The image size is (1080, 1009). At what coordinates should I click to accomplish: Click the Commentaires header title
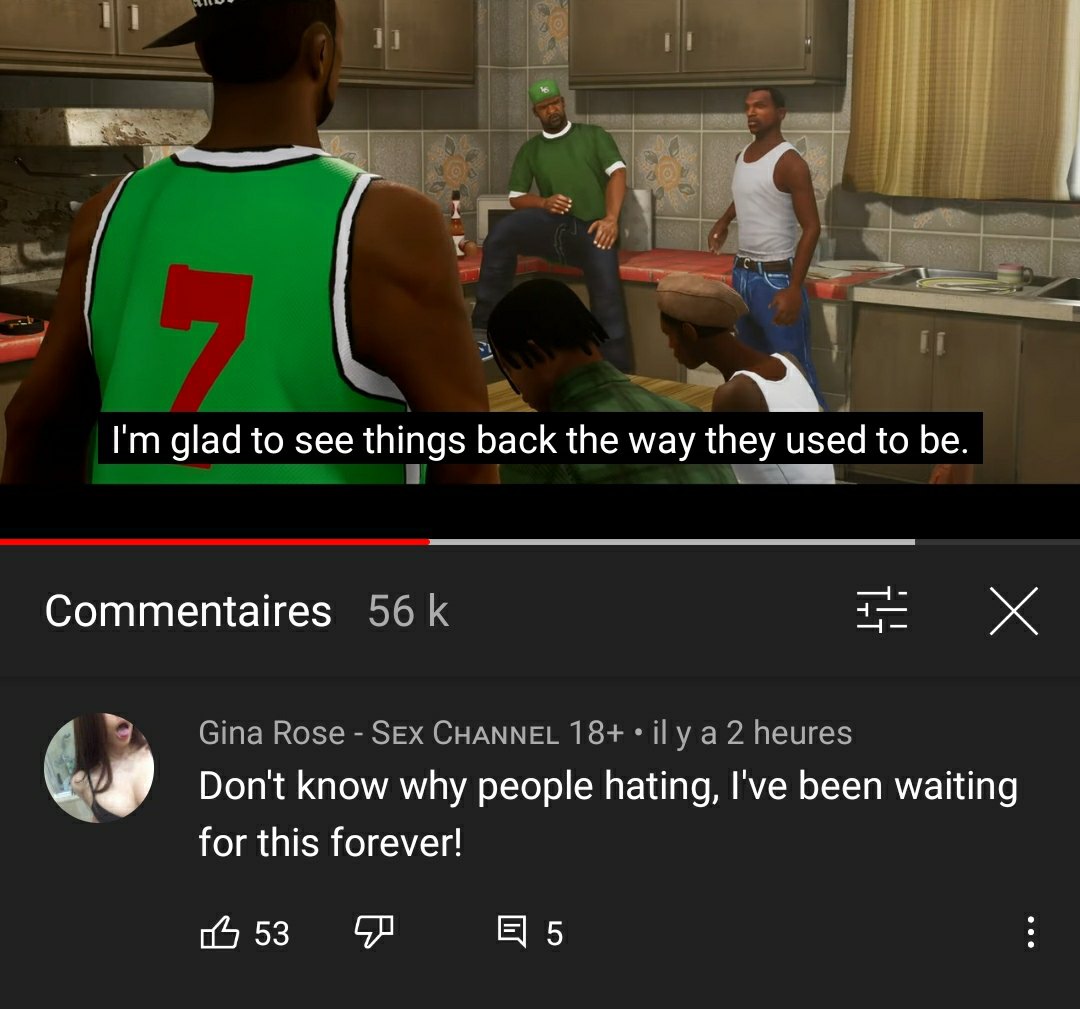188,611
